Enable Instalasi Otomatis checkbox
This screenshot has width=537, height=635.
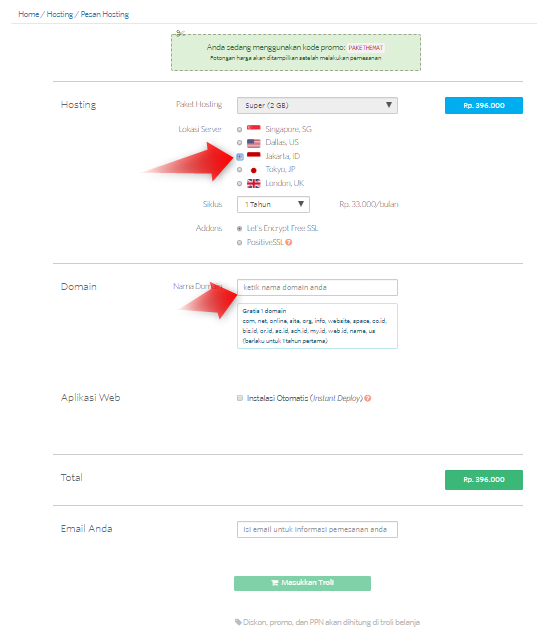[x=240, y=398]
